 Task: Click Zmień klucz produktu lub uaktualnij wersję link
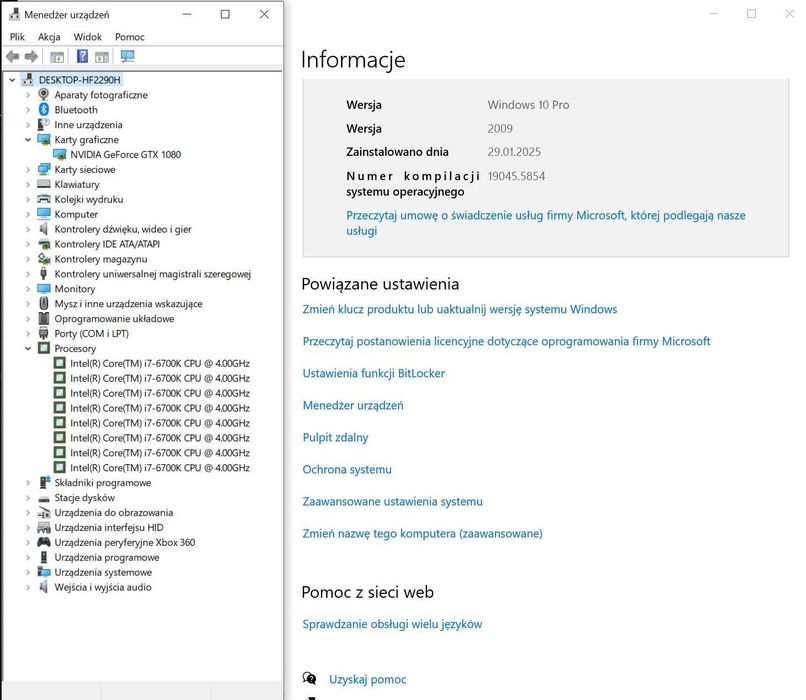(x=460, y=309)
